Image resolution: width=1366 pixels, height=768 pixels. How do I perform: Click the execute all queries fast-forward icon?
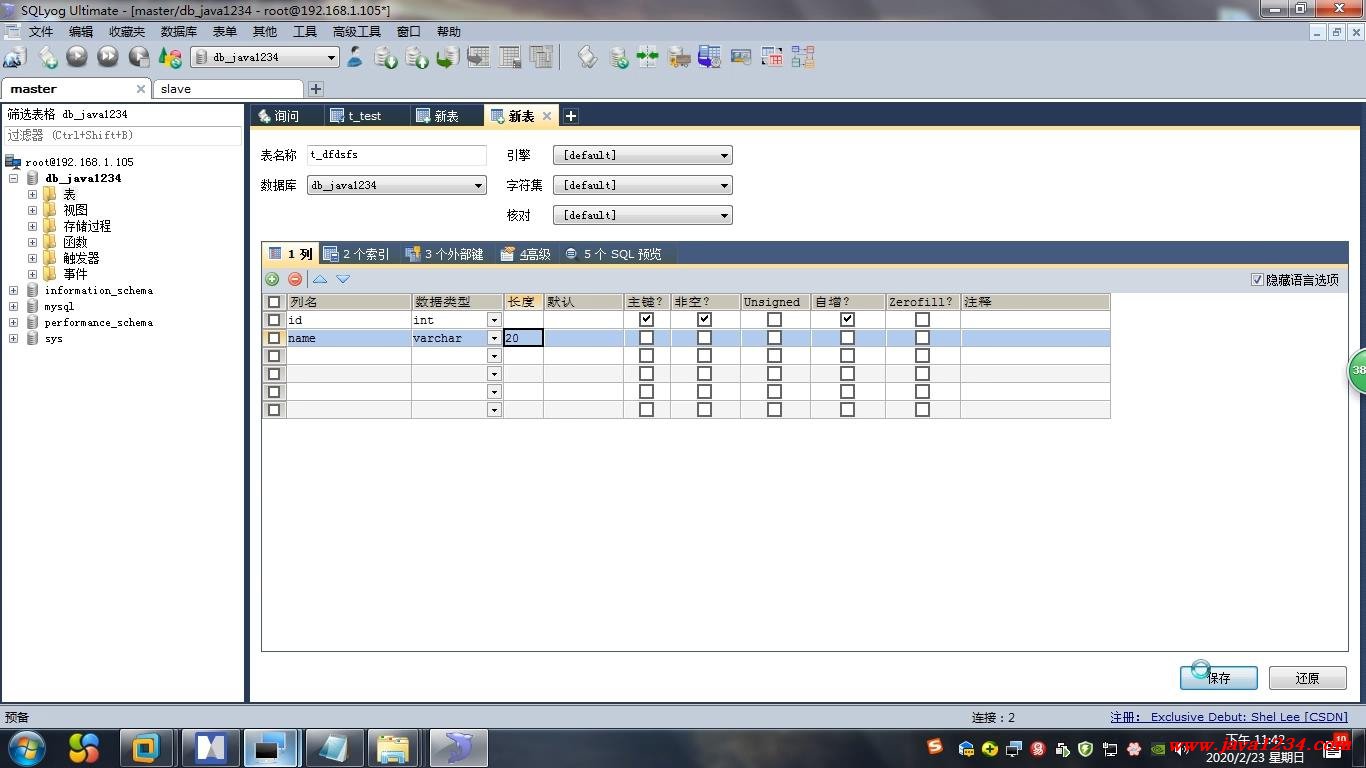coord(108,57)
